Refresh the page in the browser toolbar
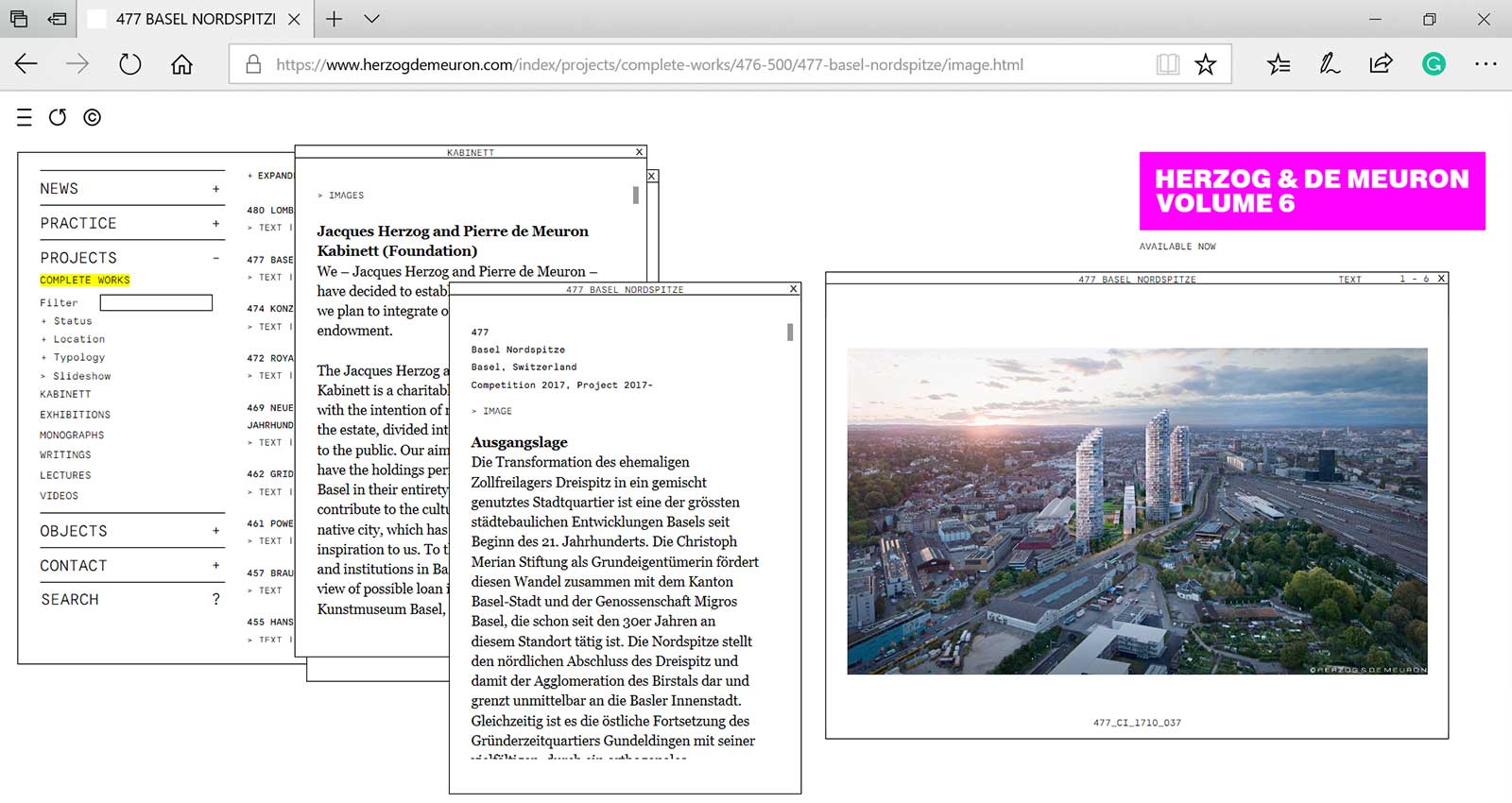Image resolution: width=1512 pixels, height=803 pixels. point(129,64)
